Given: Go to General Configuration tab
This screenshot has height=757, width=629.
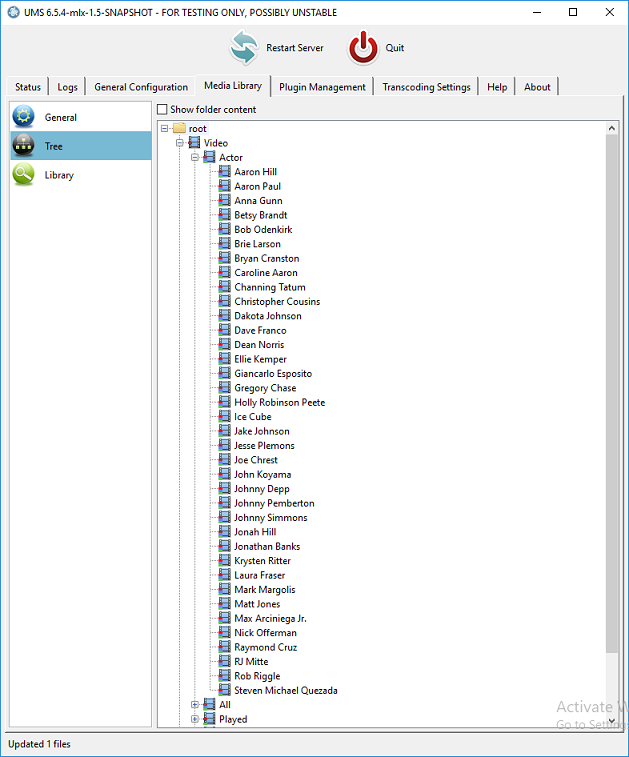Looking at the screenshot, I should [141, 87].
